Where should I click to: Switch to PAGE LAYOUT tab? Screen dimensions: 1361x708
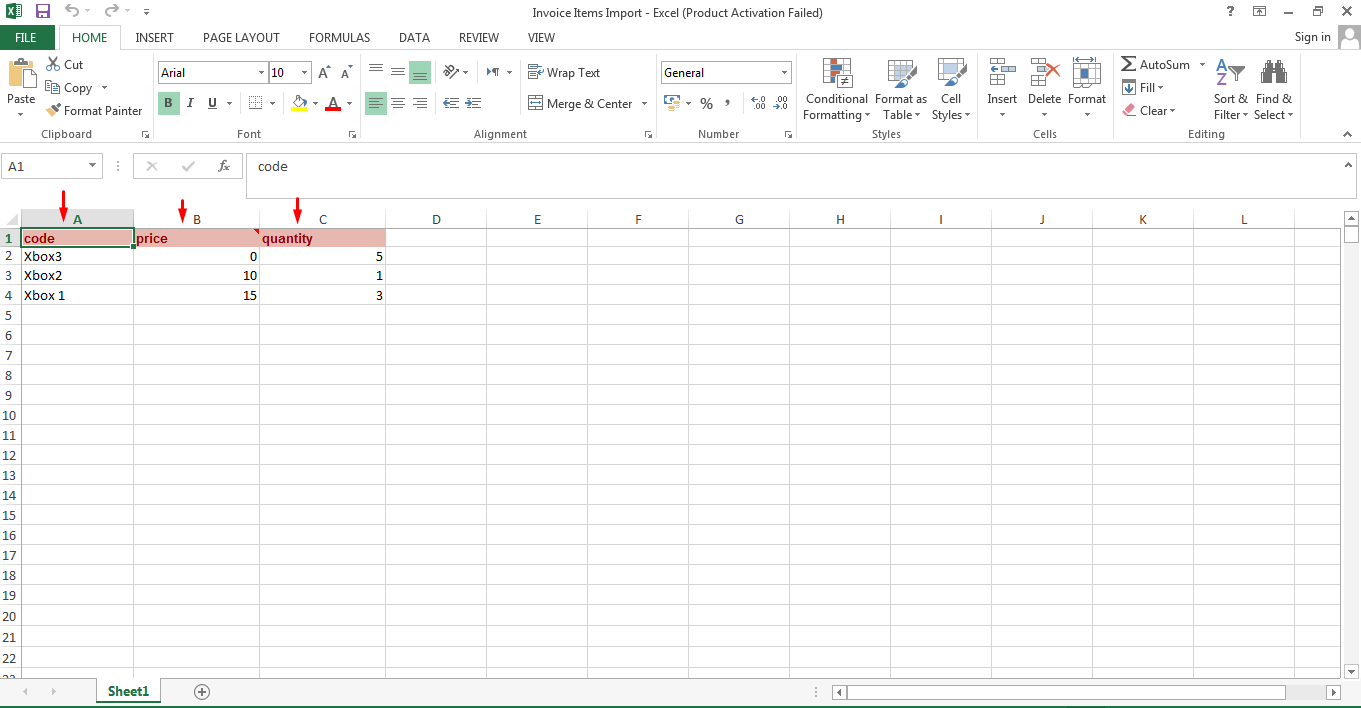pos(241,37)
